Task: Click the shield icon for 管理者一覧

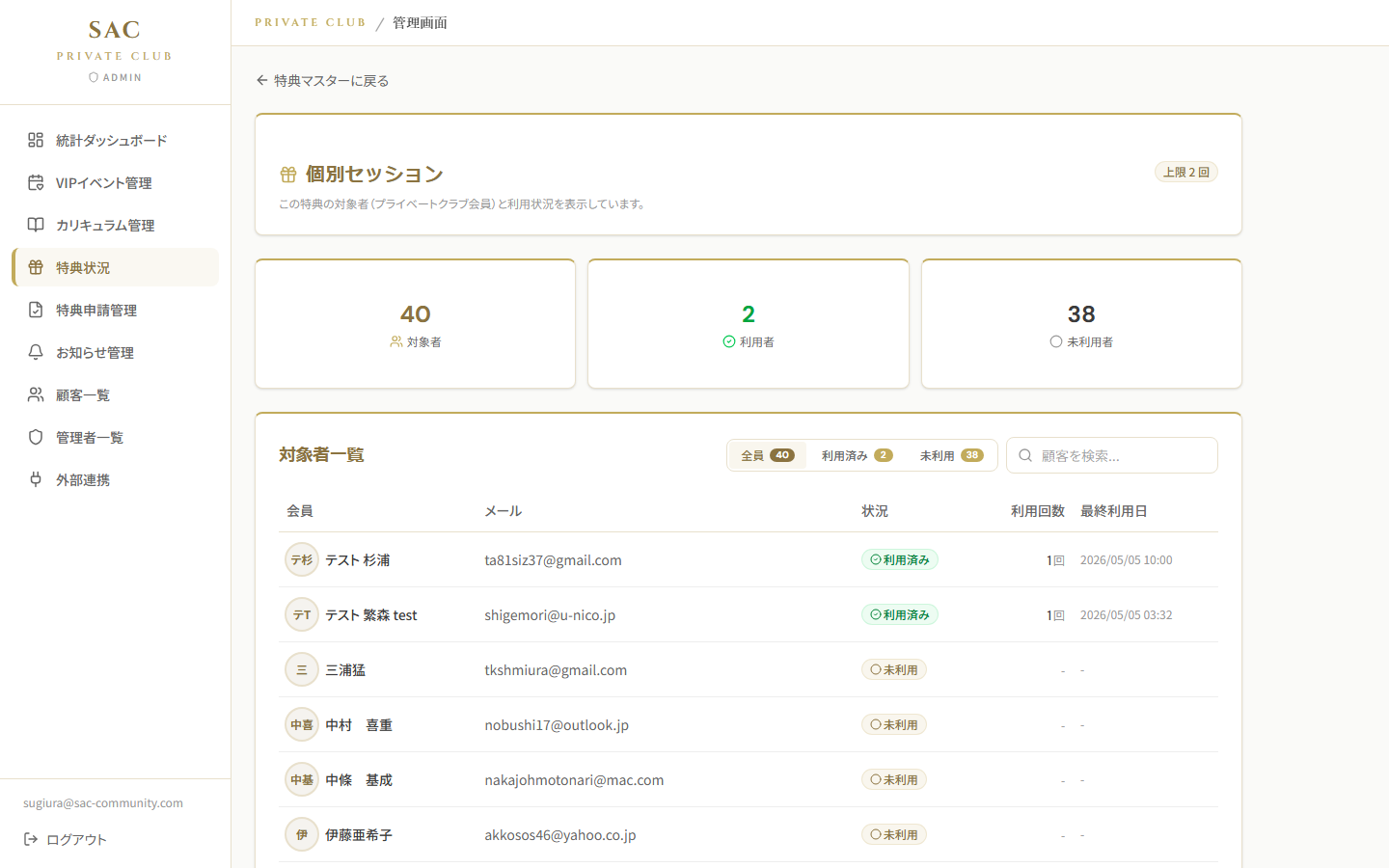Action: coord(36,437)
